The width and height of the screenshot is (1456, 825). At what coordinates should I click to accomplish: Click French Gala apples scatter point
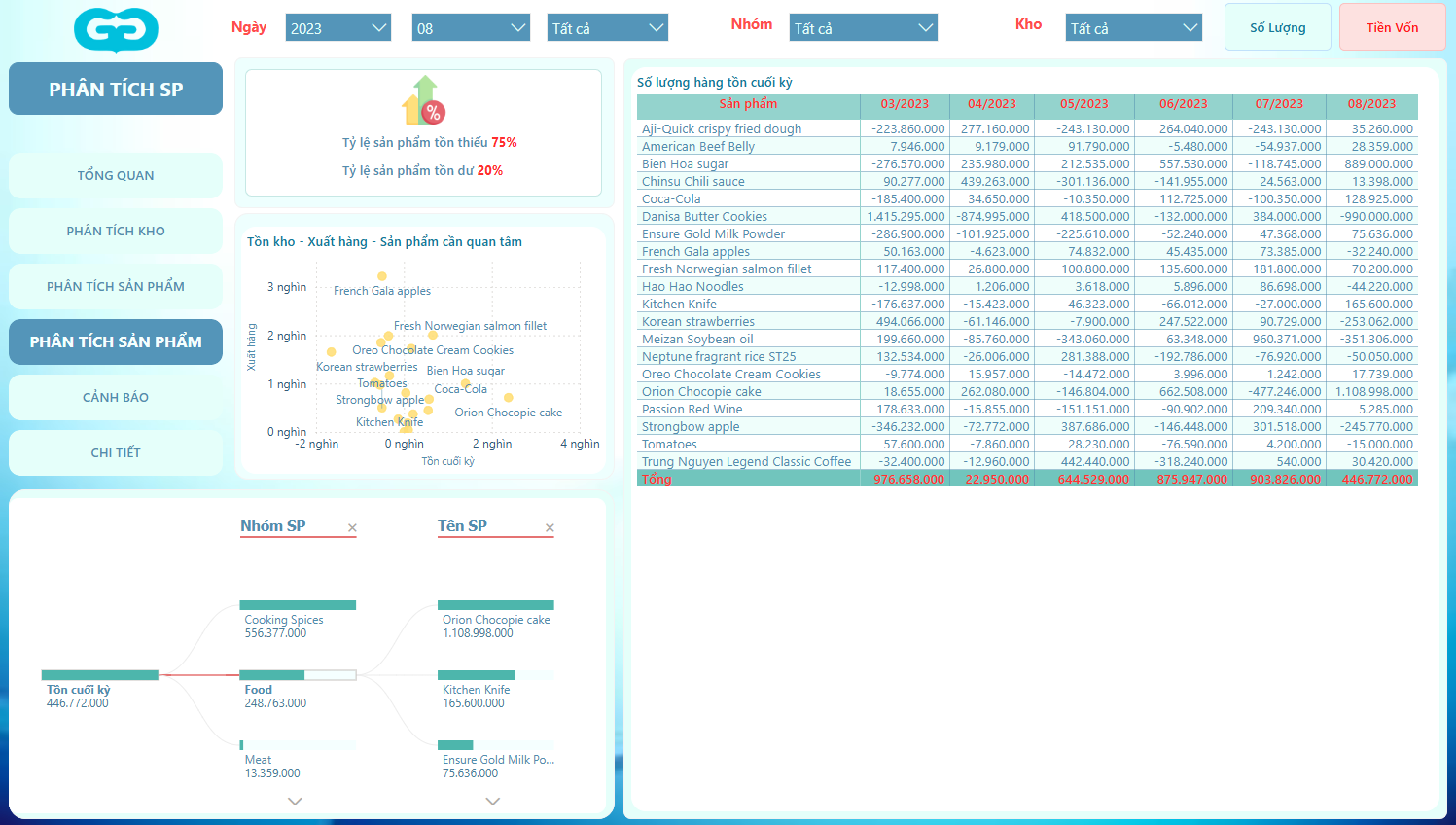(382, 276)
